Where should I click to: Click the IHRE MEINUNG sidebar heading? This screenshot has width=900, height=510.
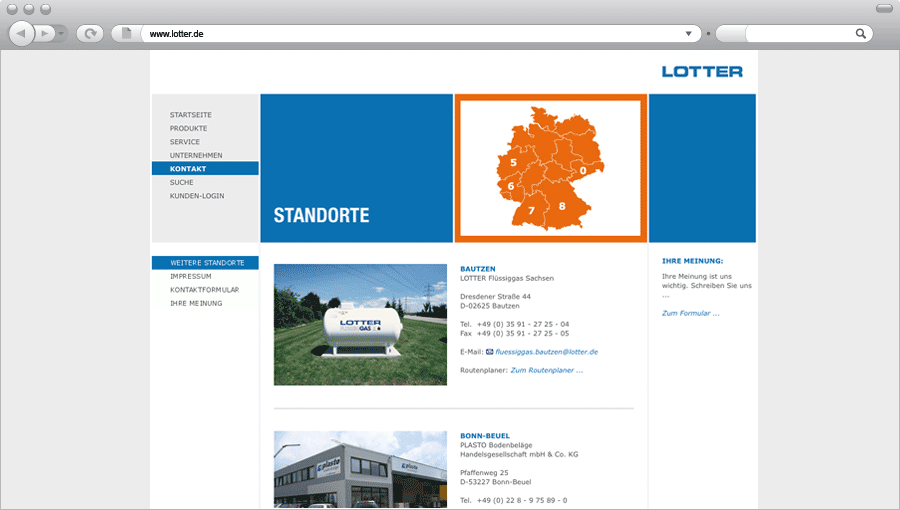click(x=692, y=261)
